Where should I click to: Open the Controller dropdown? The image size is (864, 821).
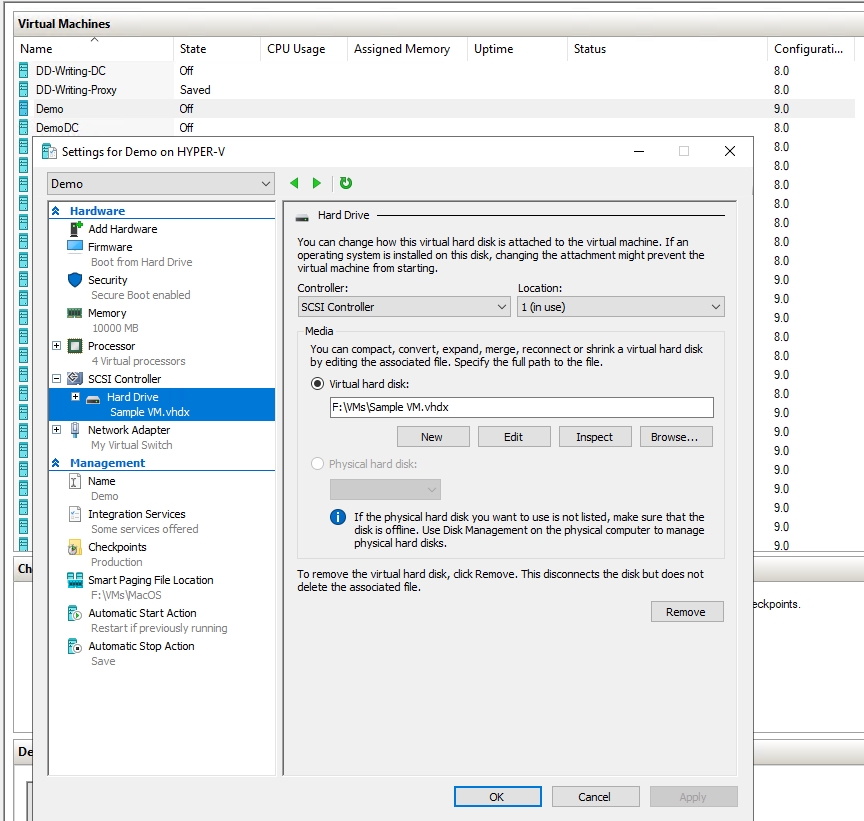(403, 307)
